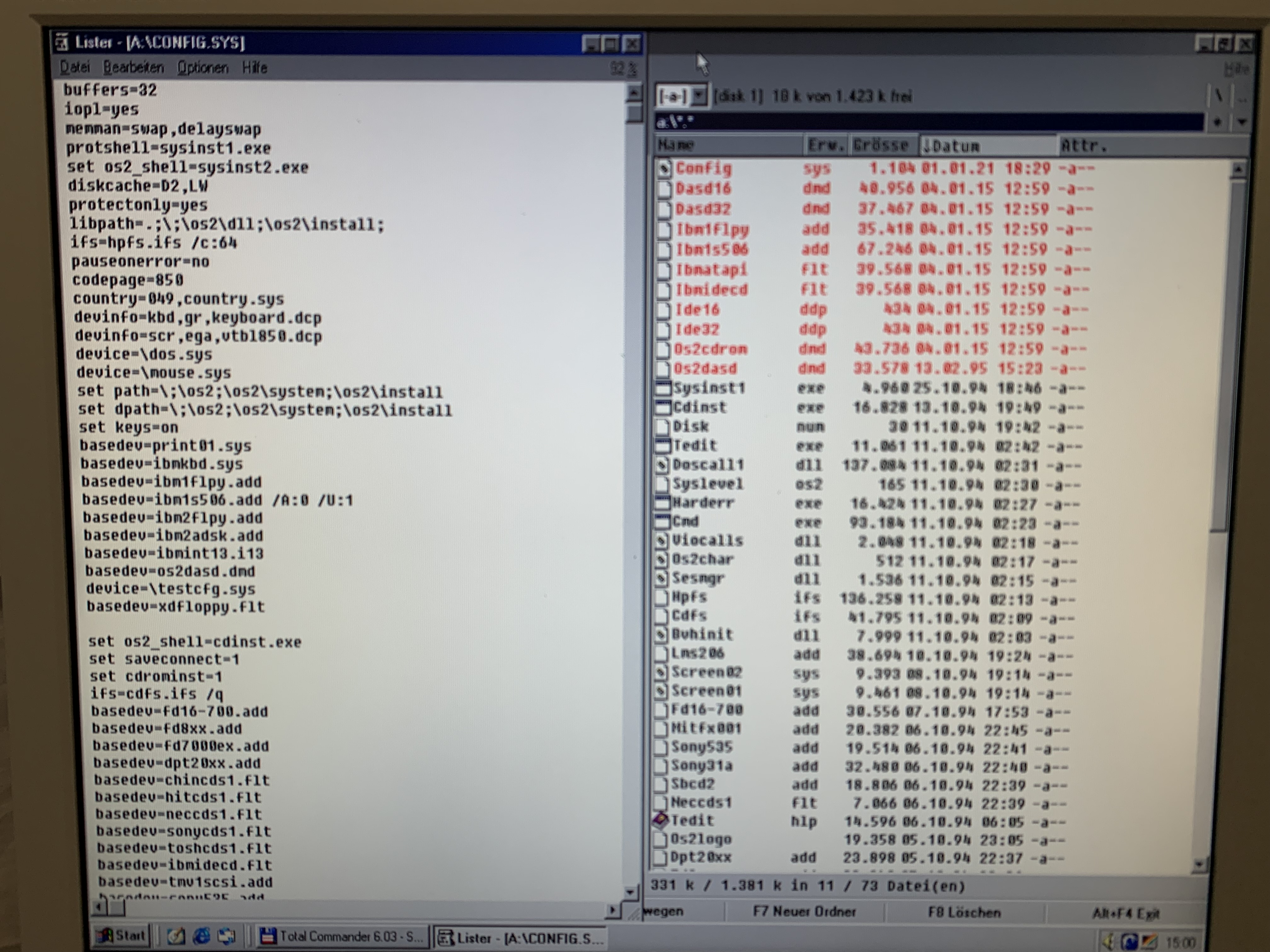Open the Bearbeiten menu
The width and height of the screenshot is (1270, 952).
[133, 68]
